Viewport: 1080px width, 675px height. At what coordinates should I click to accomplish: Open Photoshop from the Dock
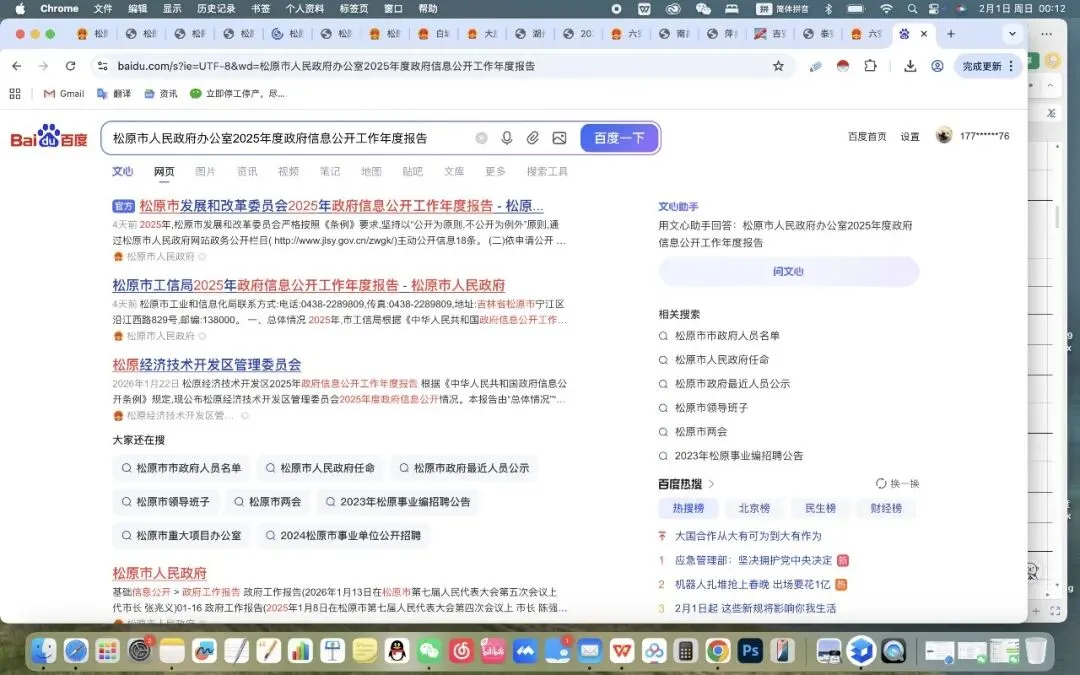pyautogui.click(x=750, y=650)
